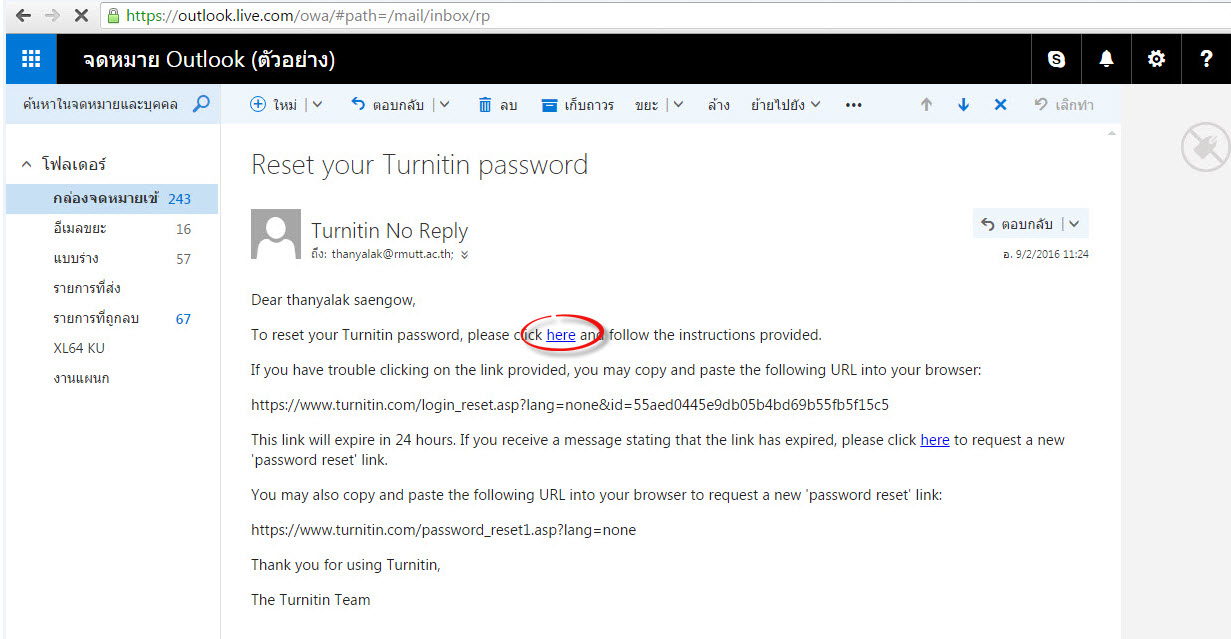The height and width of the screenshot is (639, 1231).
Task: Click 'ตอบกลับ' reply button in the message header
Action: 1016,224
